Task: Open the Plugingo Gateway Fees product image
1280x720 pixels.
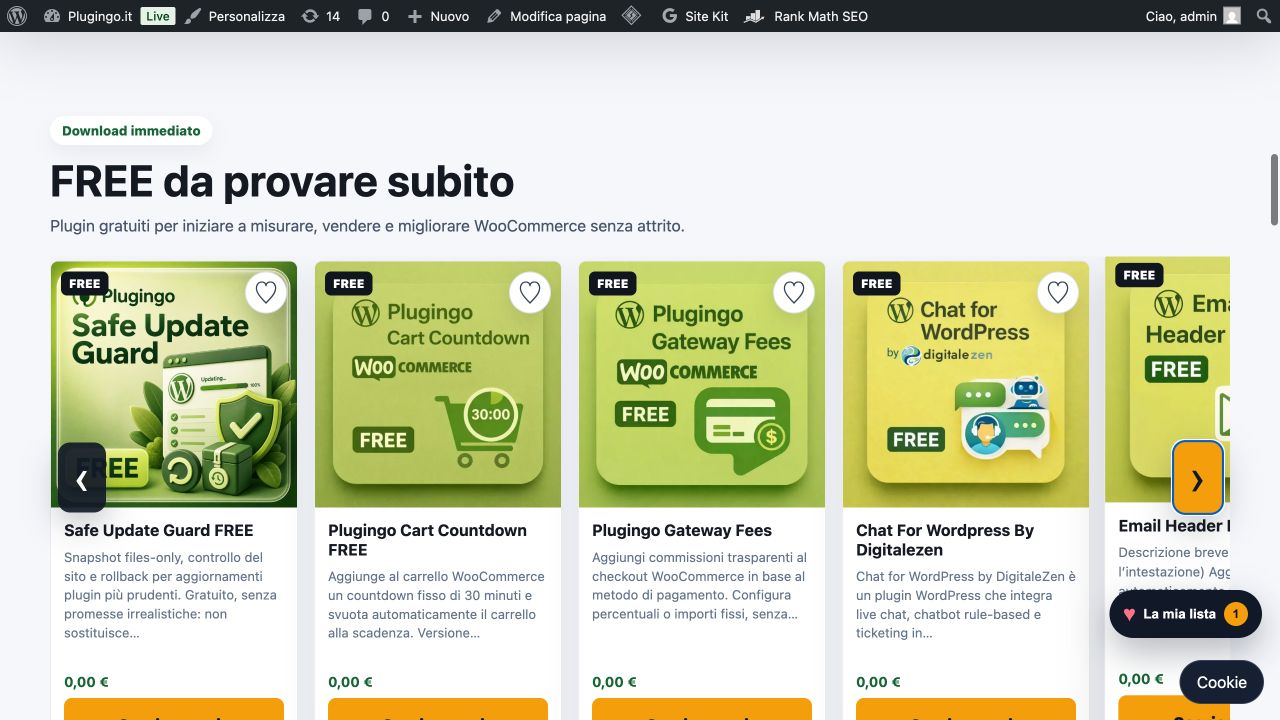Action: pos(702,384)
